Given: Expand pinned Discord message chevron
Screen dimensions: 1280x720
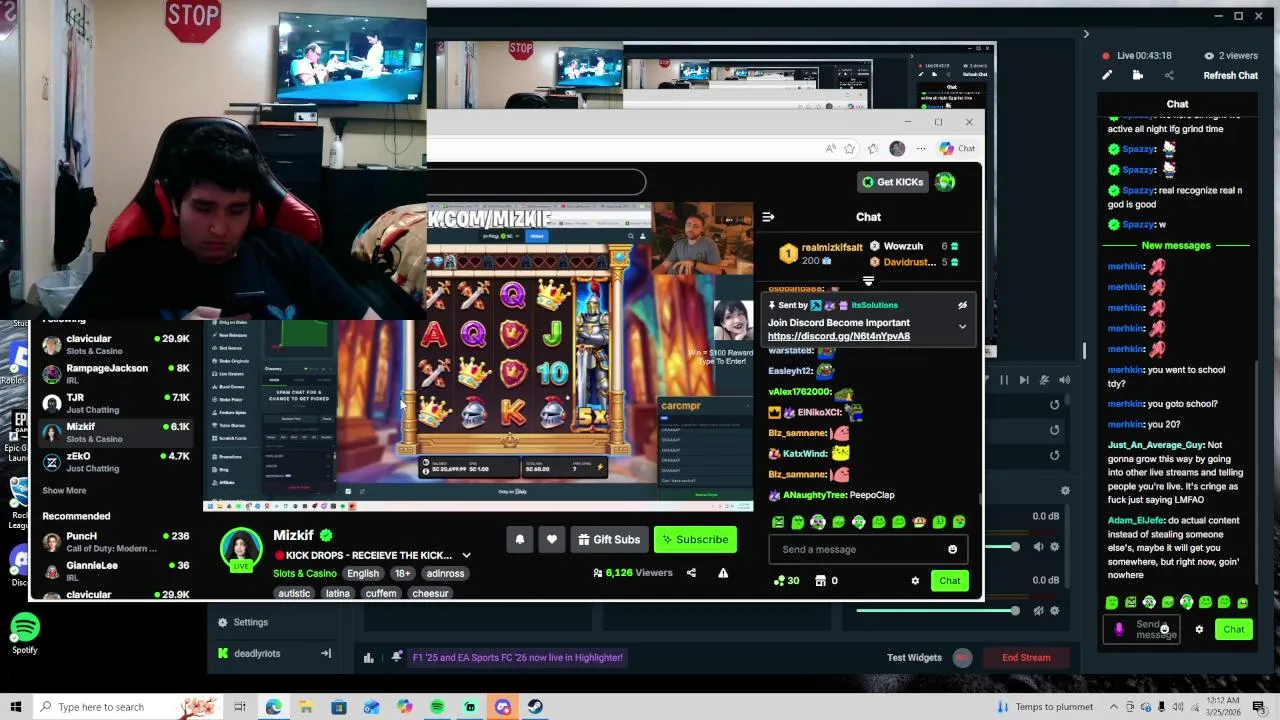Looking at the screenshot, I should (x=962, y=326).
